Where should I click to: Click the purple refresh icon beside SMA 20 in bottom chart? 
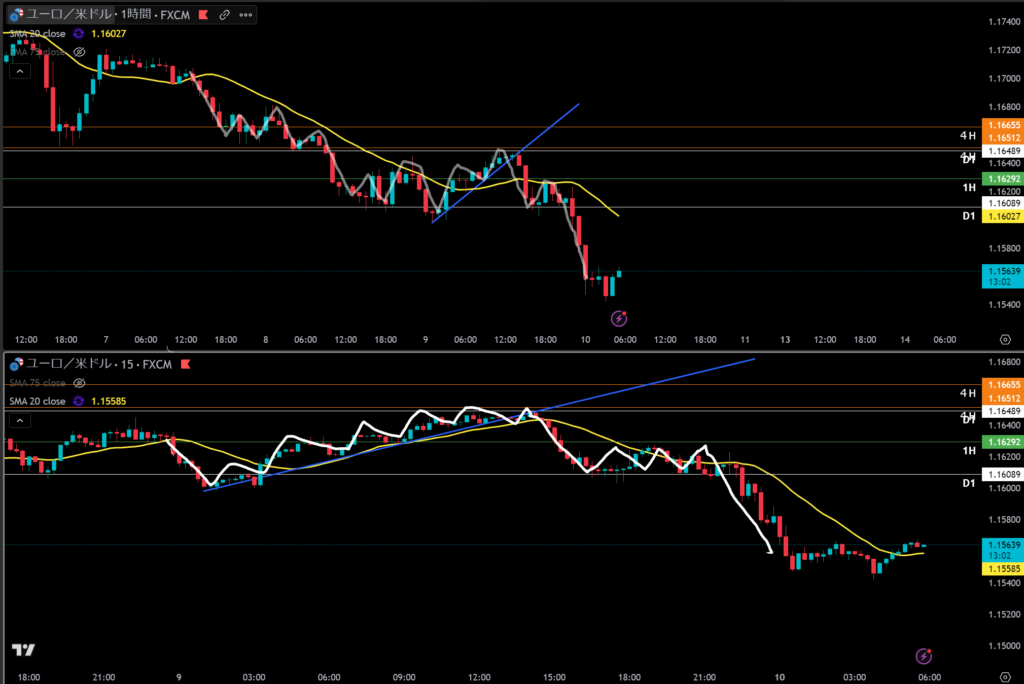(78, 401)
